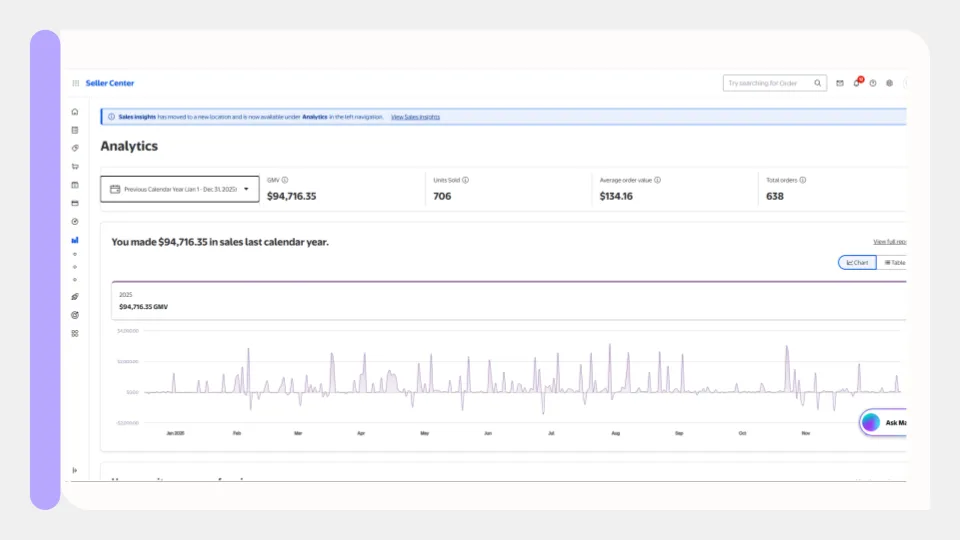Click the Ask assistant floating button
The image size is (960, 540).
[x=884, y=422]
